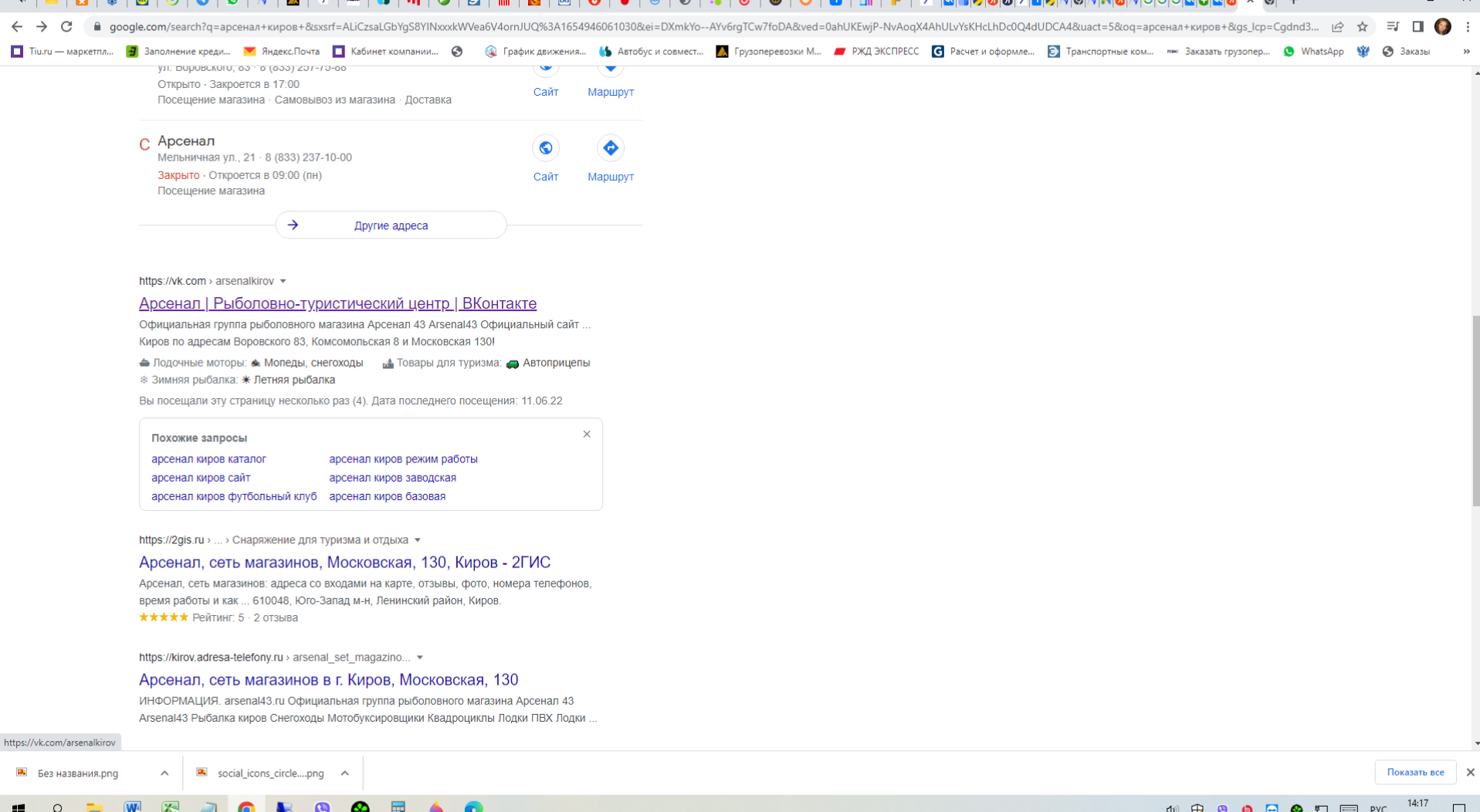1480x812 pixels.
Task: Open the Автоприцепы sitelink
Action: 556,363
